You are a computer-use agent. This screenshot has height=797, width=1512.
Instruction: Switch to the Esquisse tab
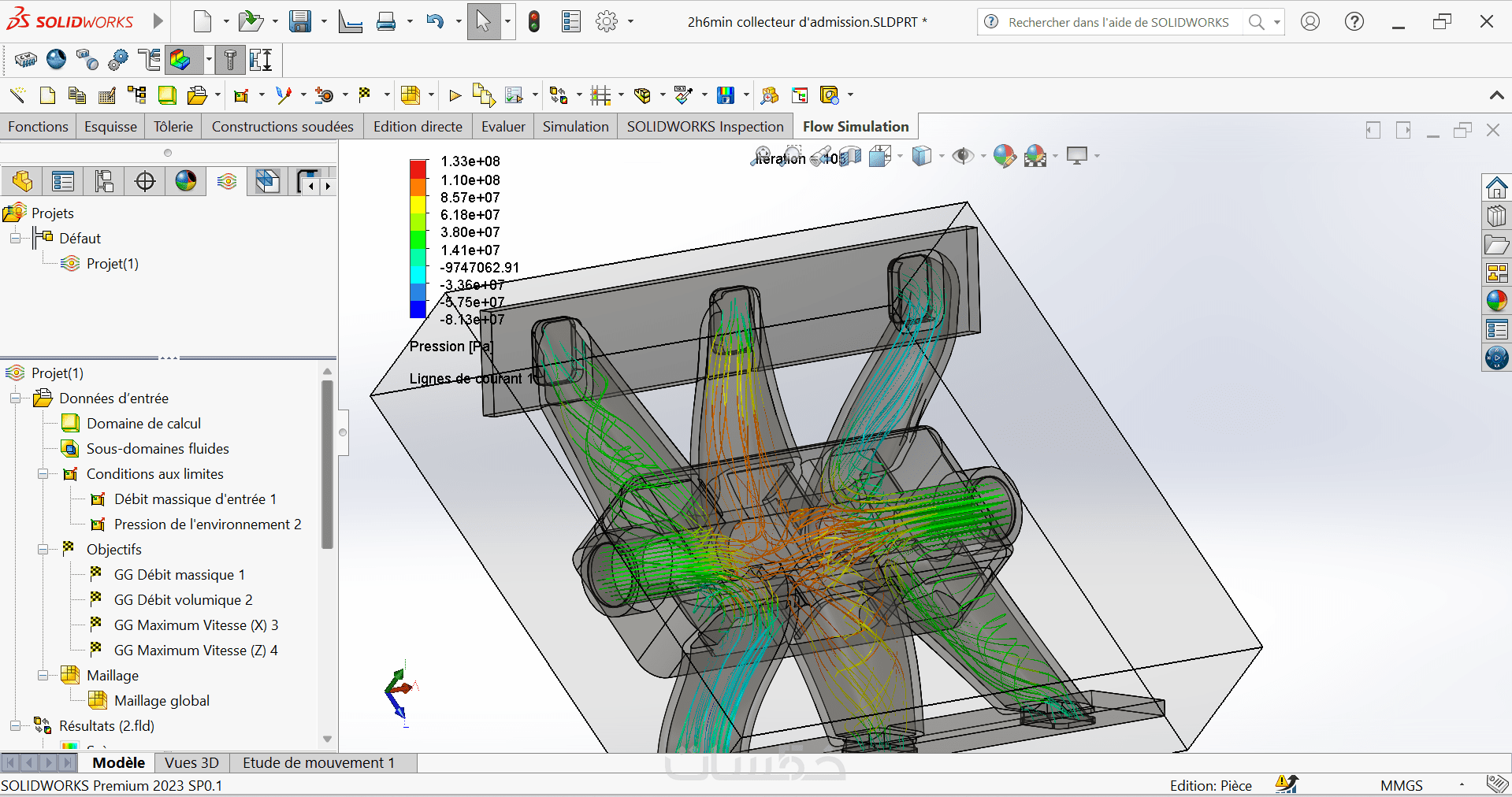[110, 127]
